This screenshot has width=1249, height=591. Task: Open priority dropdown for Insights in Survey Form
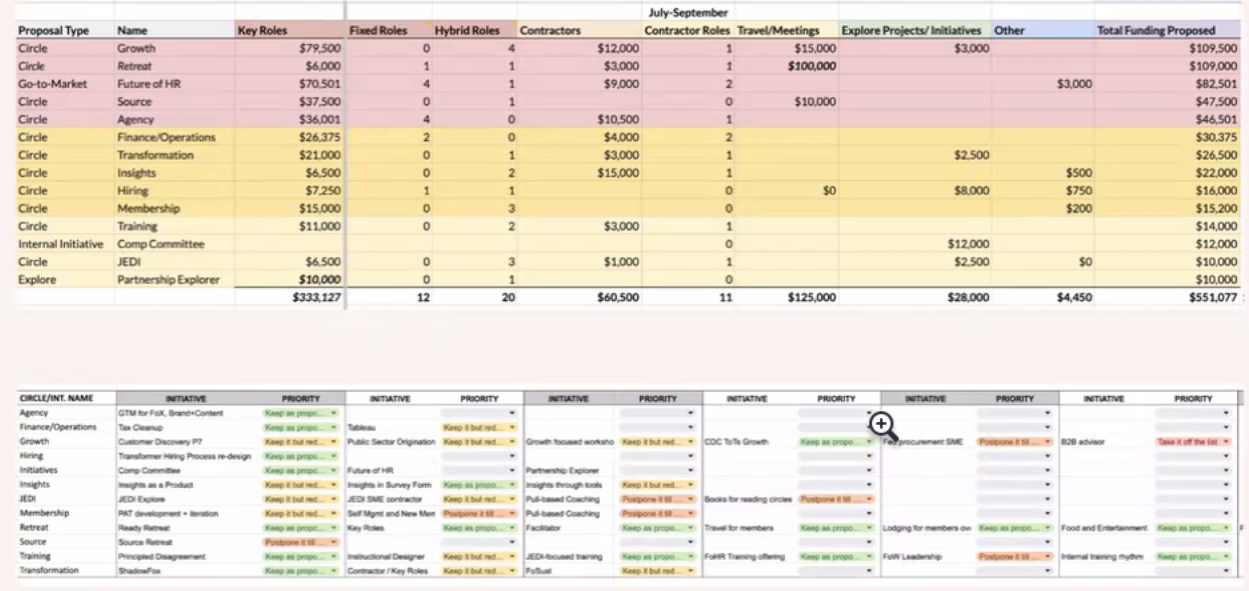click(479, 484)
